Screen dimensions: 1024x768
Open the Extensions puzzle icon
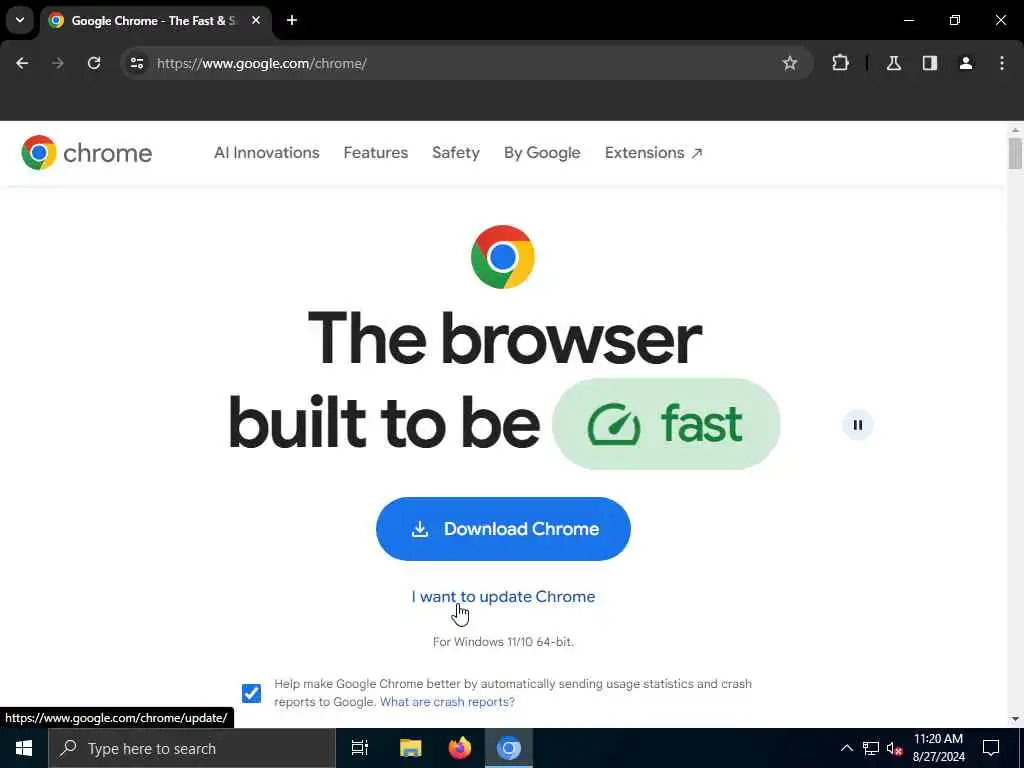pos(840,63)
